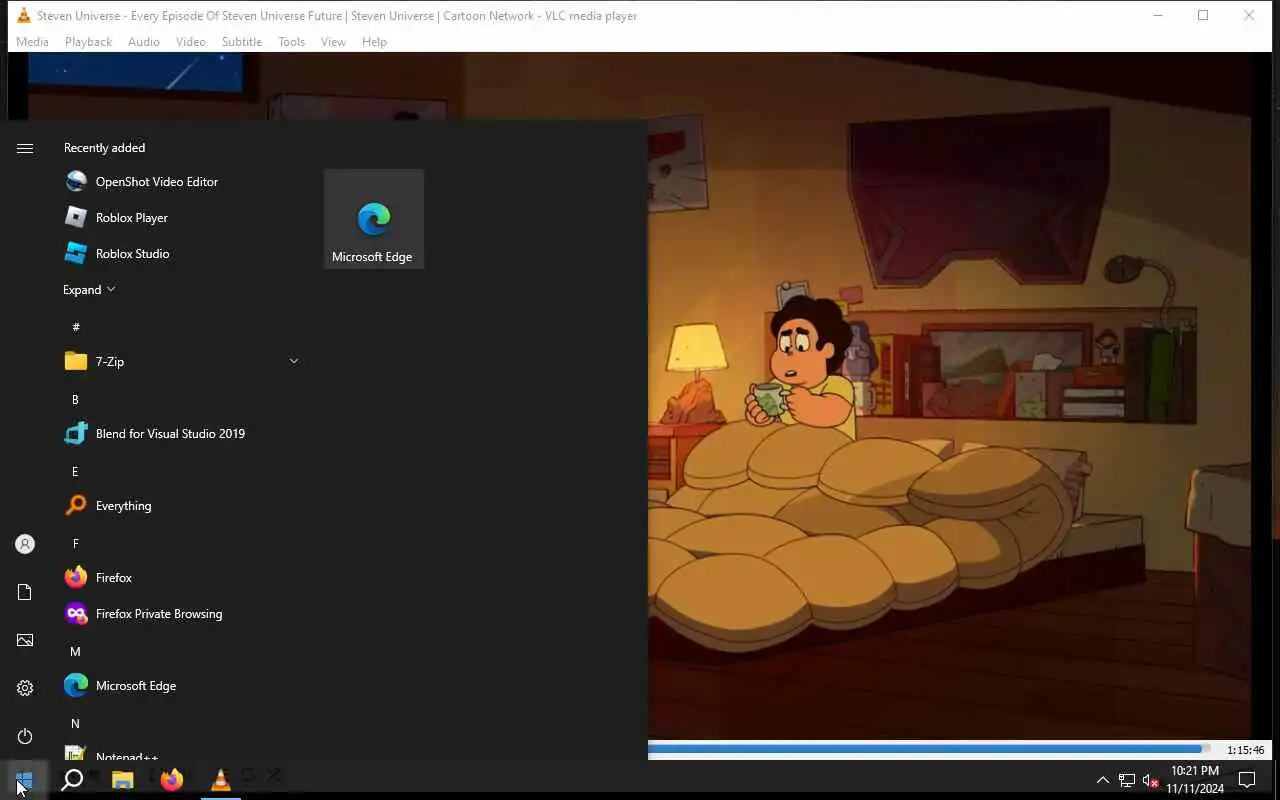This screenshot has width=1280, height=800.
Task: Click Expand under Recently added
Action: click(89, 290)
